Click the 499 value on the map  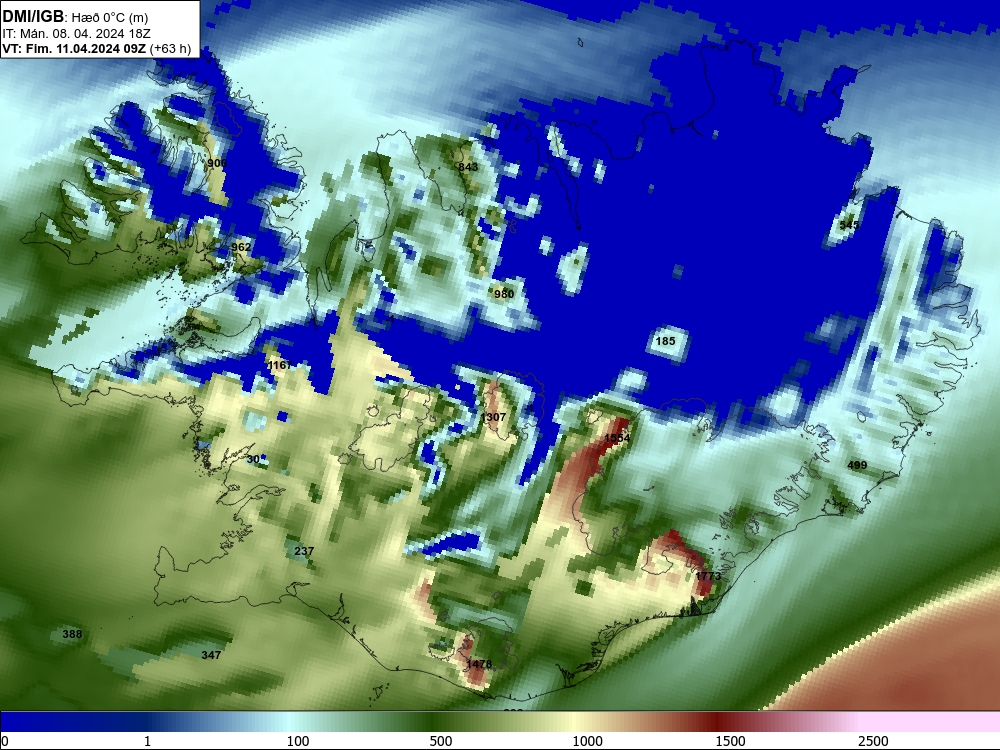tap(857, 466)
